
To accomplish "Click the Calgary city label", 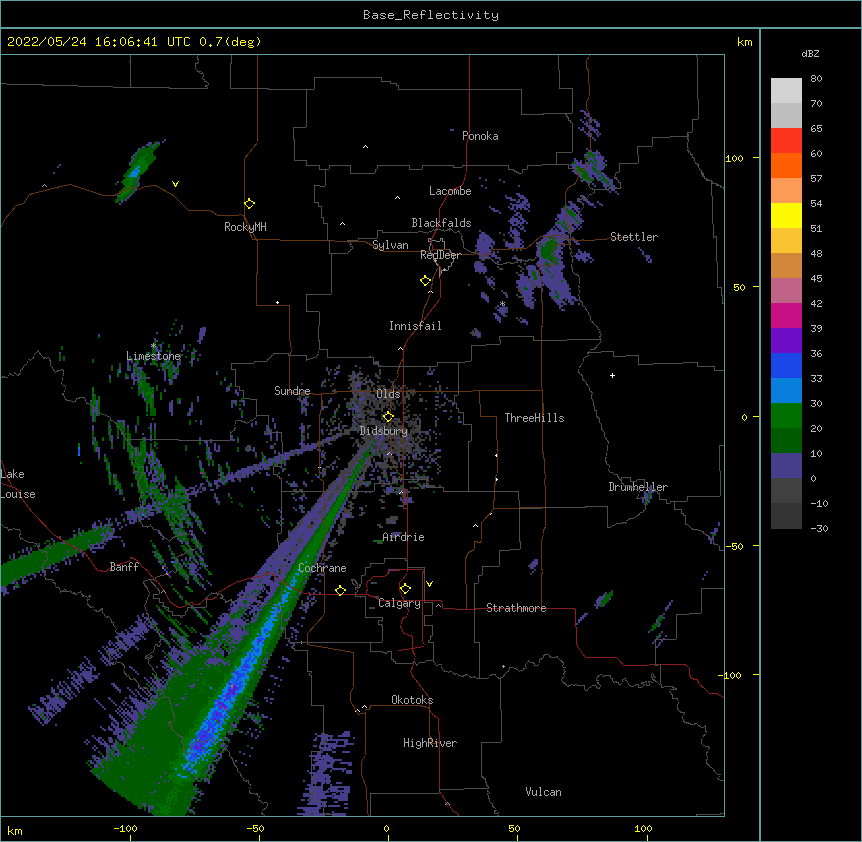I will (399, 603).
